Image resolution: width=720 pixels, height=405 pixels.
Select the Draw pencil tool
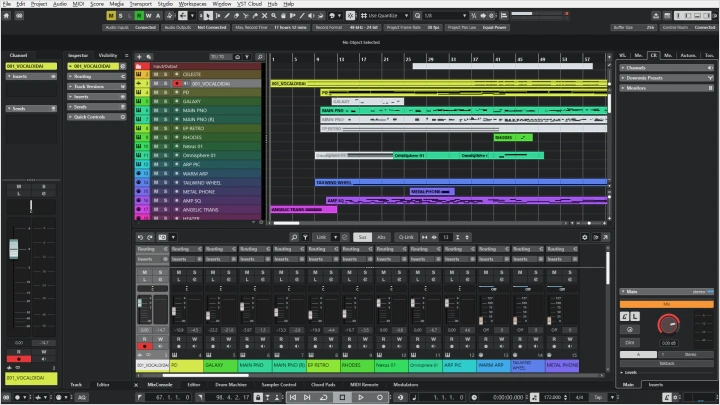pyautogui.click(x=227, y=16)
